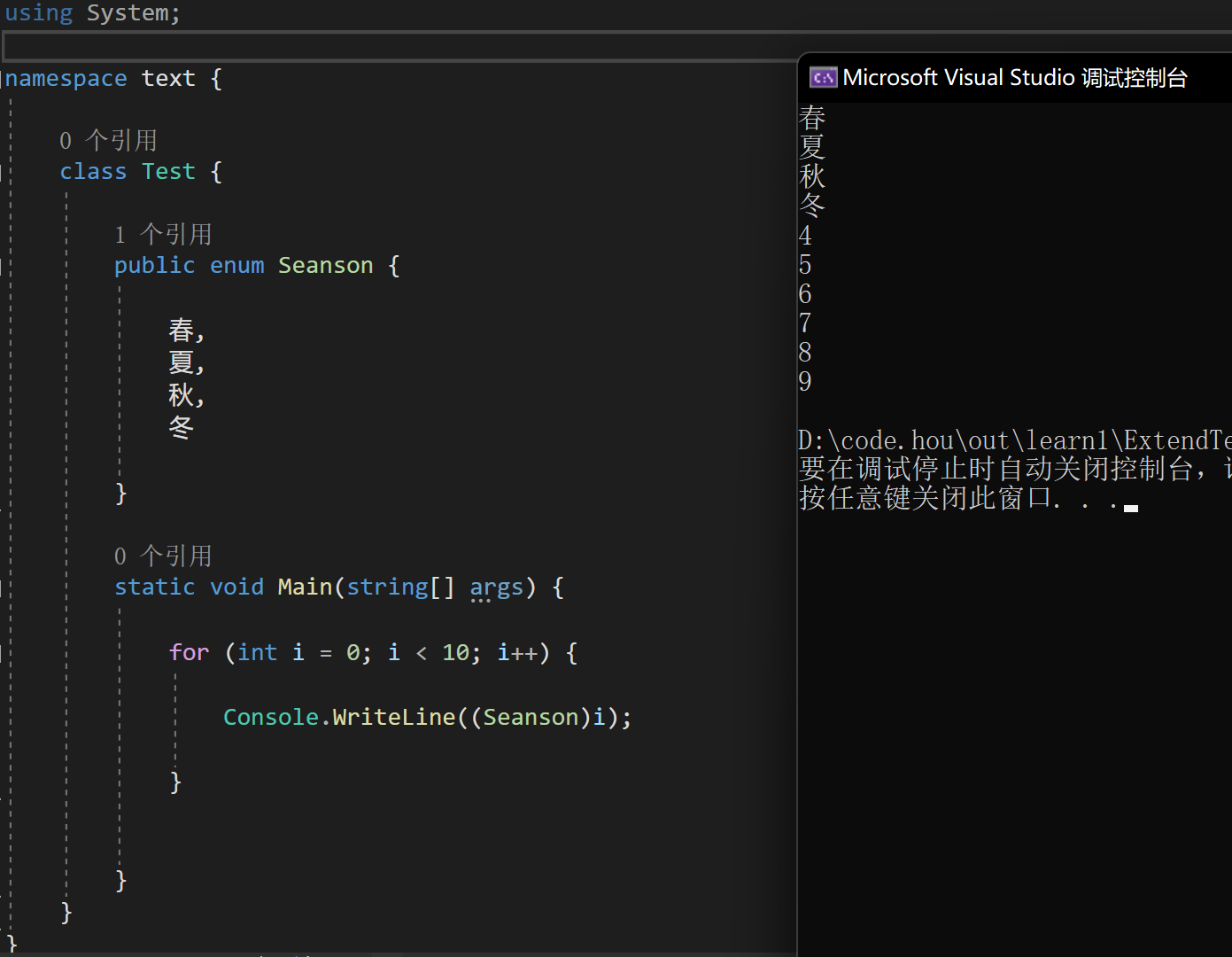The height and width of the screenshot is (957, 1232).
Task: Click the 'int' type in the for loop
Action: click(x=257, y=653)
